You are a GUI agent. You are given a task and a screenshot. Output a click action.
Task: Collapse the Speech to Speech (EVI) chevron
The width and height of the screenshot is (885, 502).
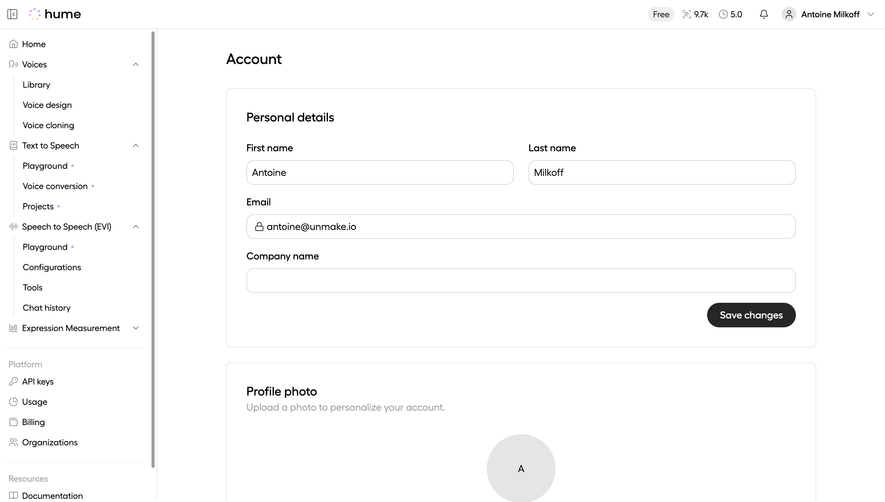[135, 227]
